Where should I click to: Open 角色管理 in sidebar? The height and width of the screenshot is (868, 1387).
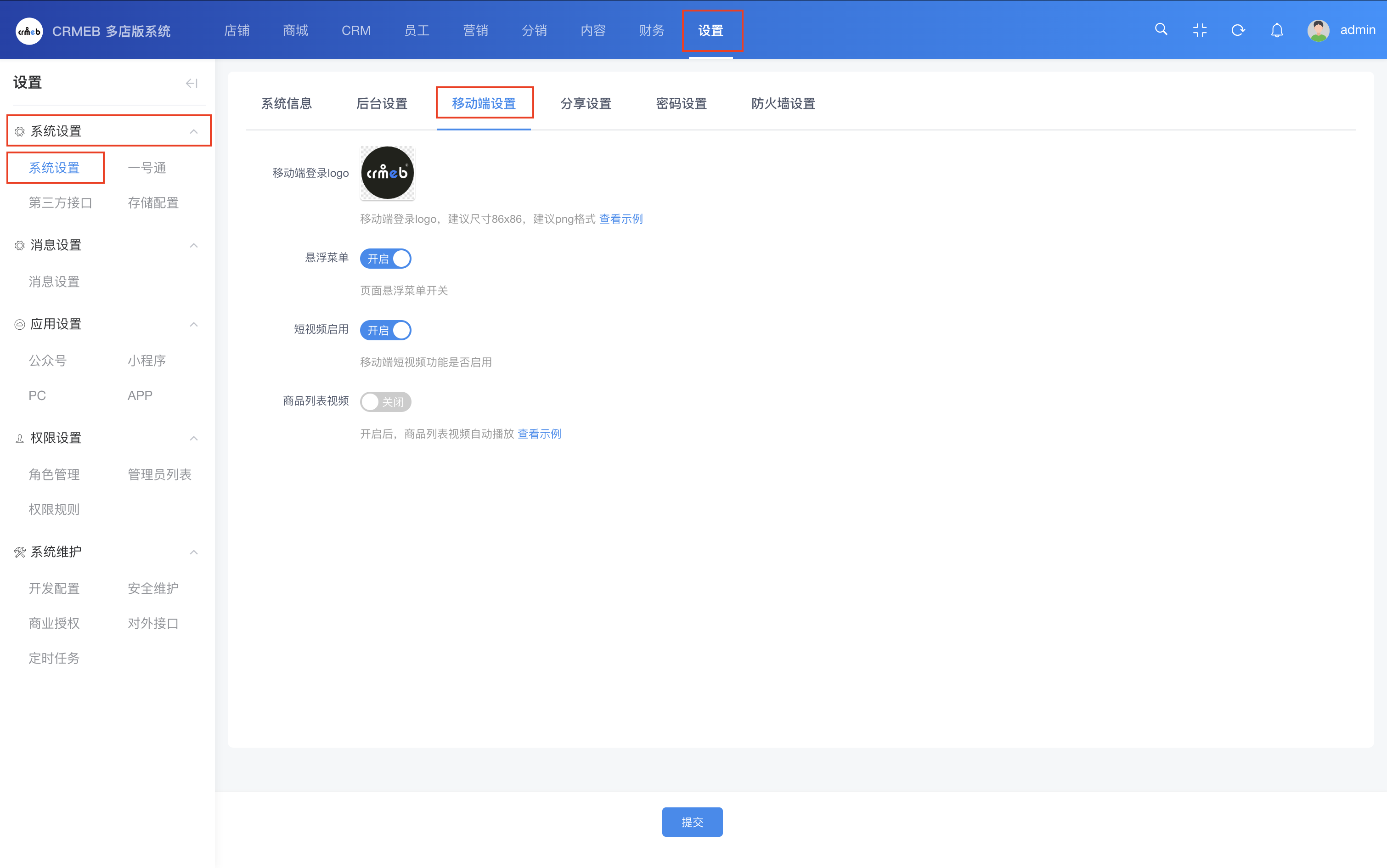(x=54, y=475)
